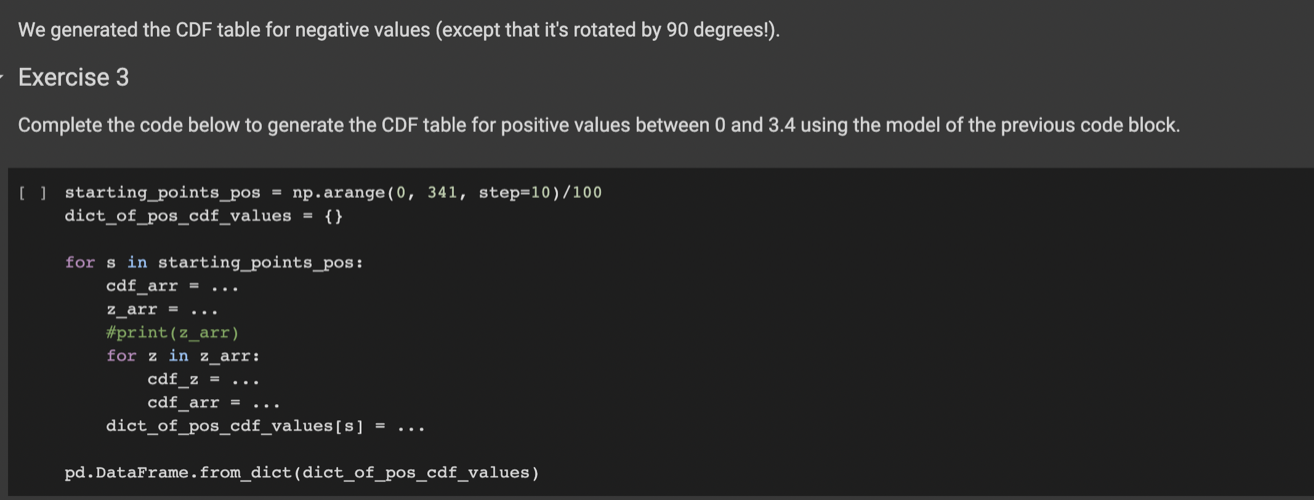Click the indented inner 'cdf_arr = ...' line
1314x500 pixels.
214,403
